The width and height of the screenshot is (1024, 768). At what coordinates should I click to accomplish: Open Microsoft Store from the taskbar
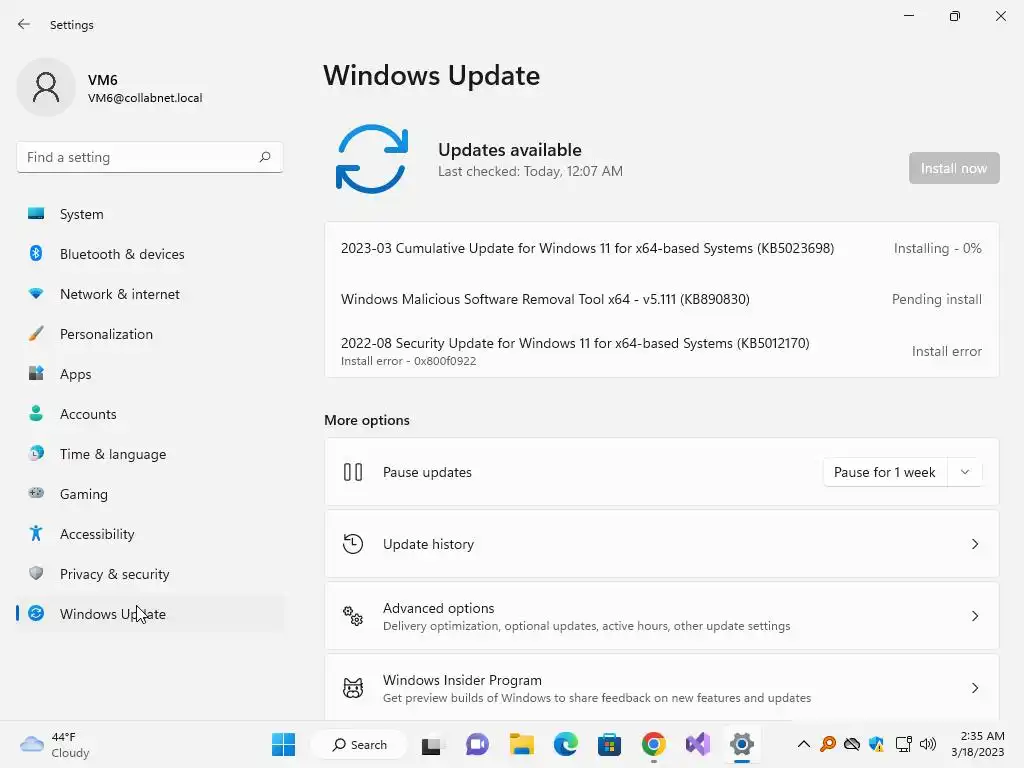point(609,744)
